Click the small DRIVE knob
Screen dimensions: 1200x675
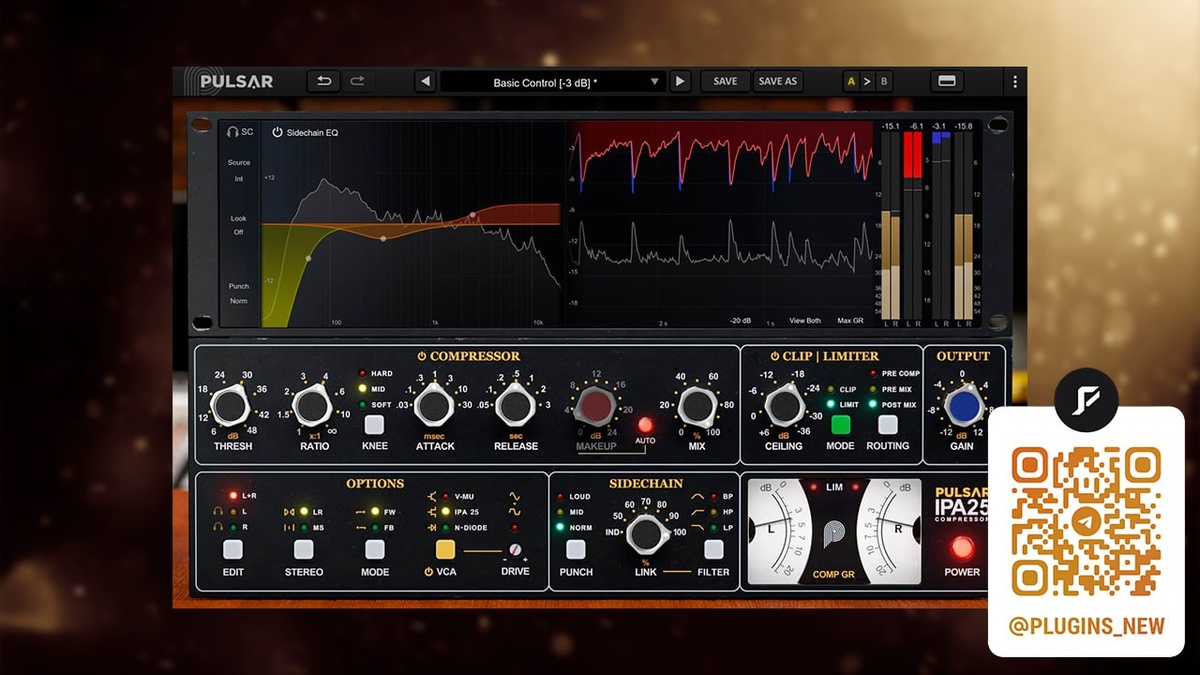[x=517, y=550]
